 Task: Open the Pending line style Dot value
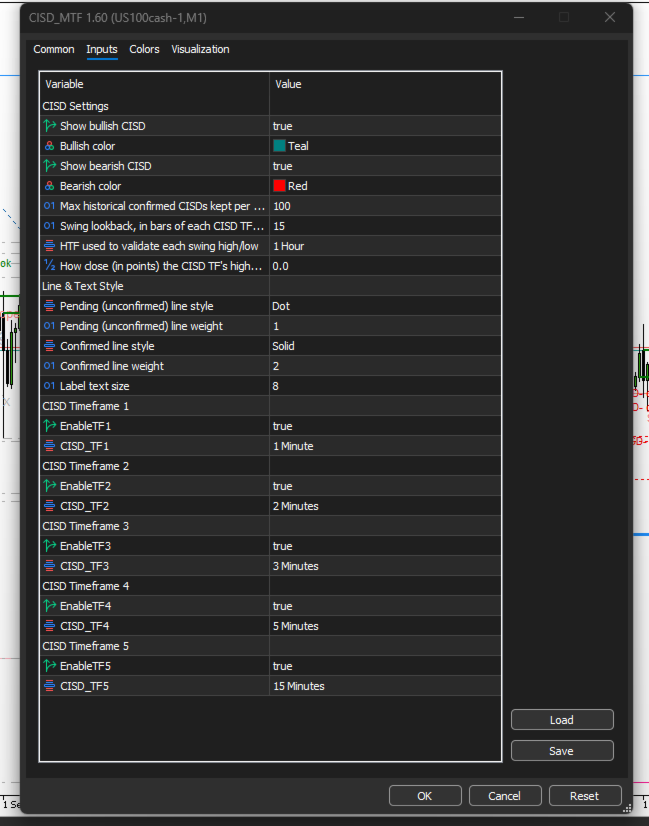pos(385,306)
